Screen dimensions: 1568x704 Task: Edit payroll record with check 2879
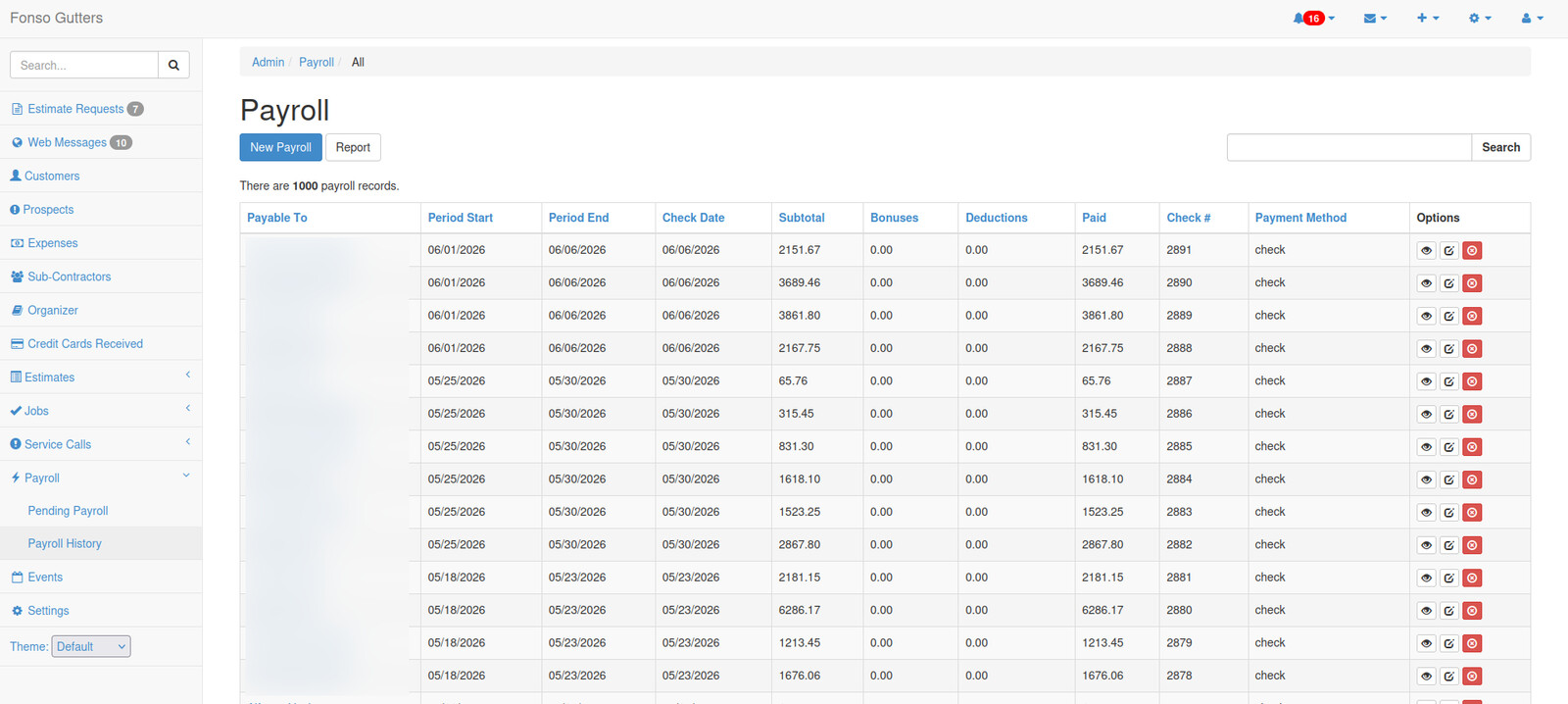1449,643
